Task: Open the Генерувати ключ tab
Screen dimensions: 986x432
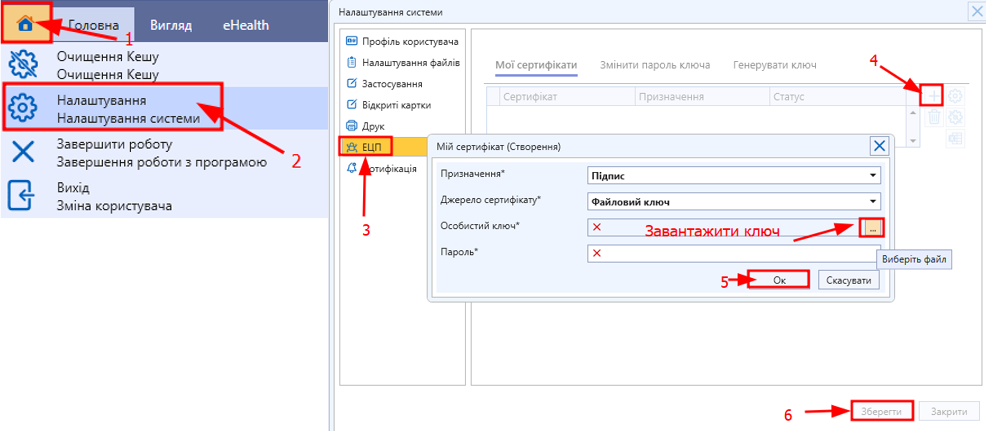Action: (x=775, y=65)
